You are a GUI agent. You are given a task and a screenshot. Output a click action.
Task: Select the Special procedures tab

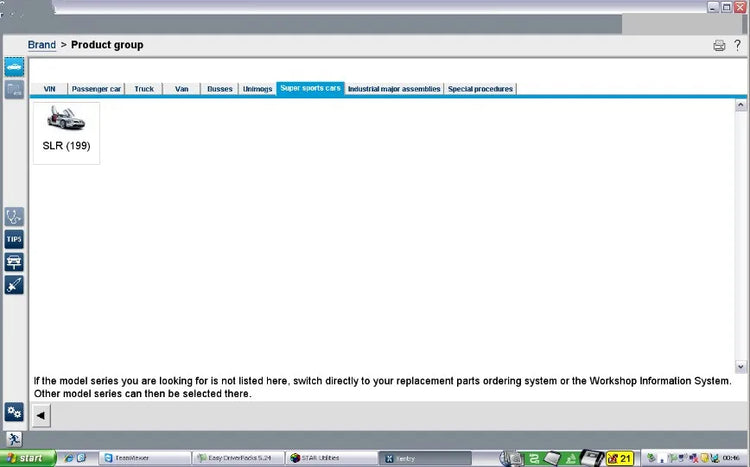tap(480, 89)
